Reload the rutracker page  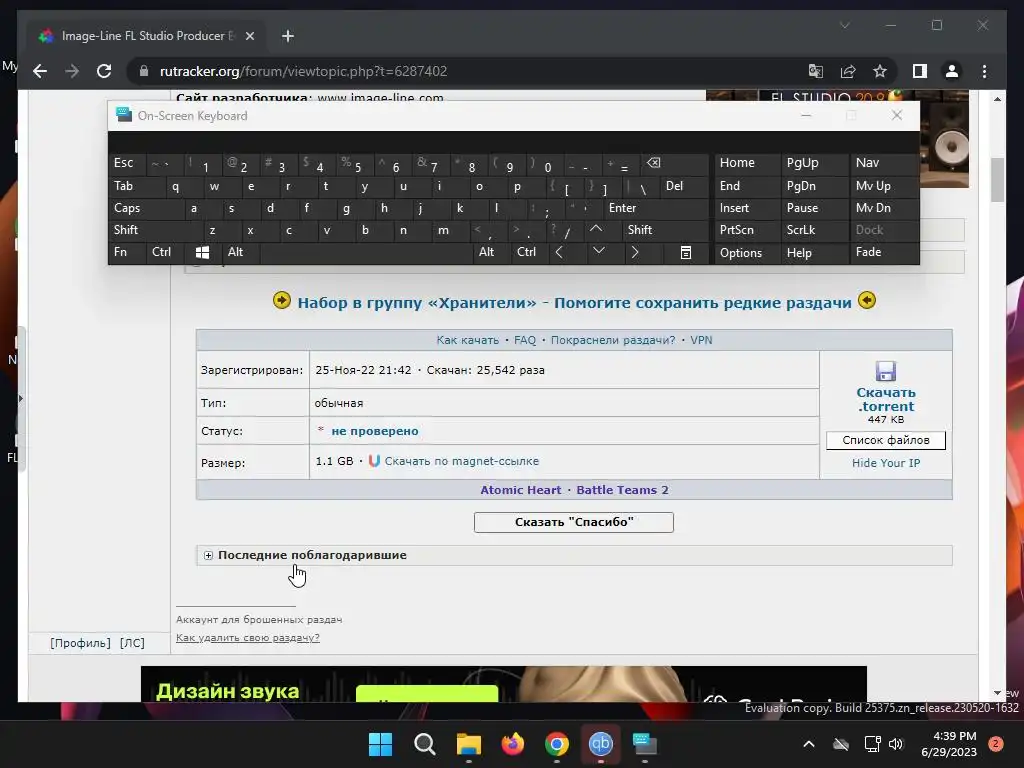click(104, 71)
